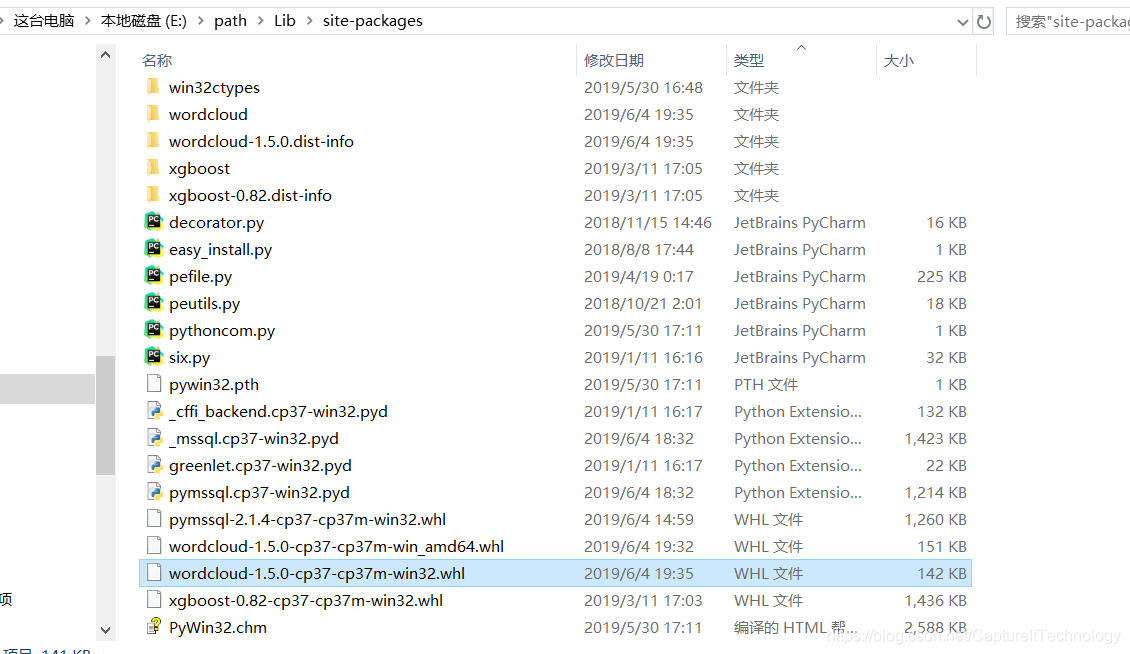Viewport: 1130px width, 654px height.
Task: Go to the path folder breadcrumb
Action: click(x=231, y=21)
